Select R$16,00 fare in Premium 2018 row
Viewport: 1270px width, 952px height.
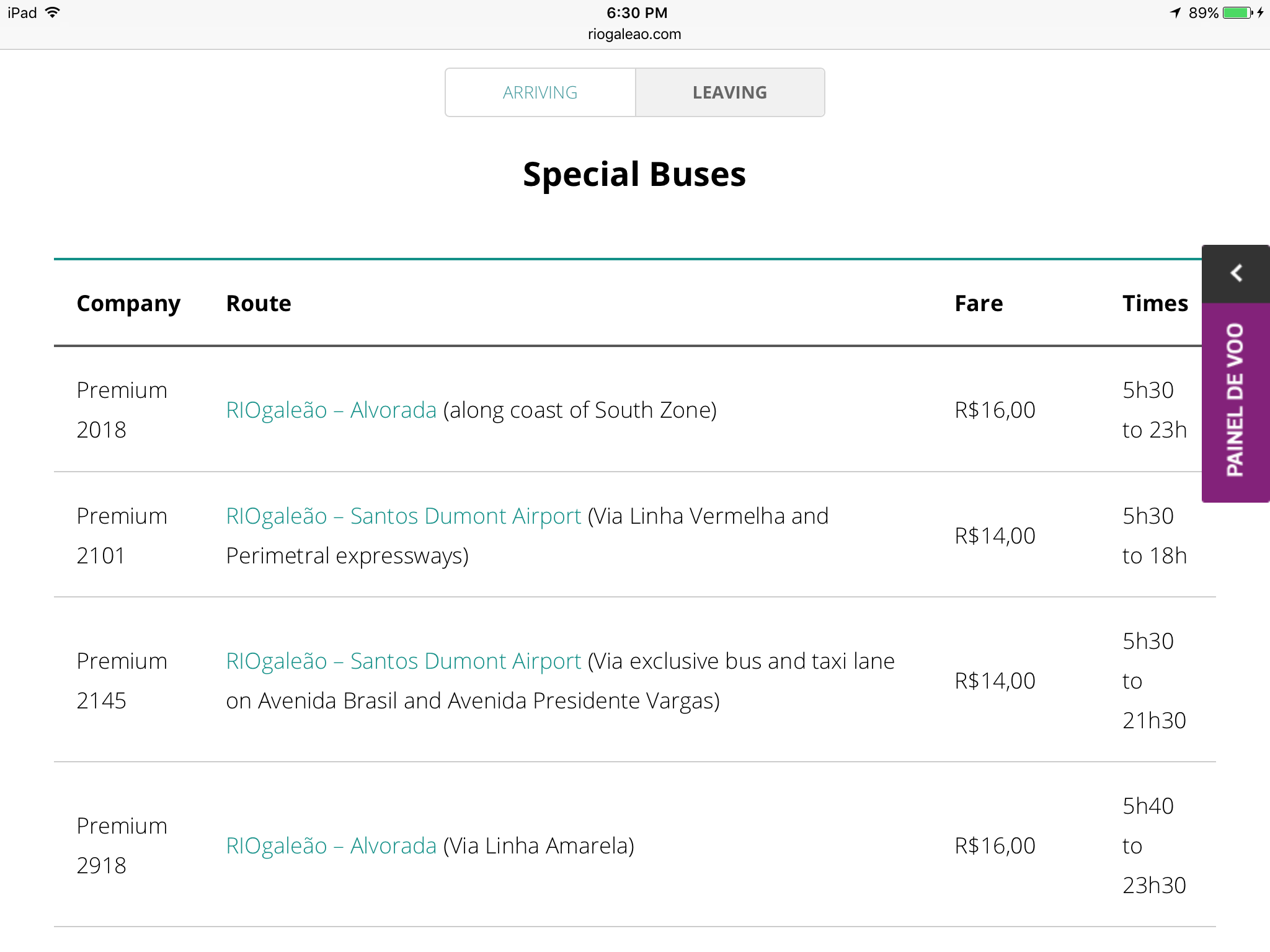(995, 410)
